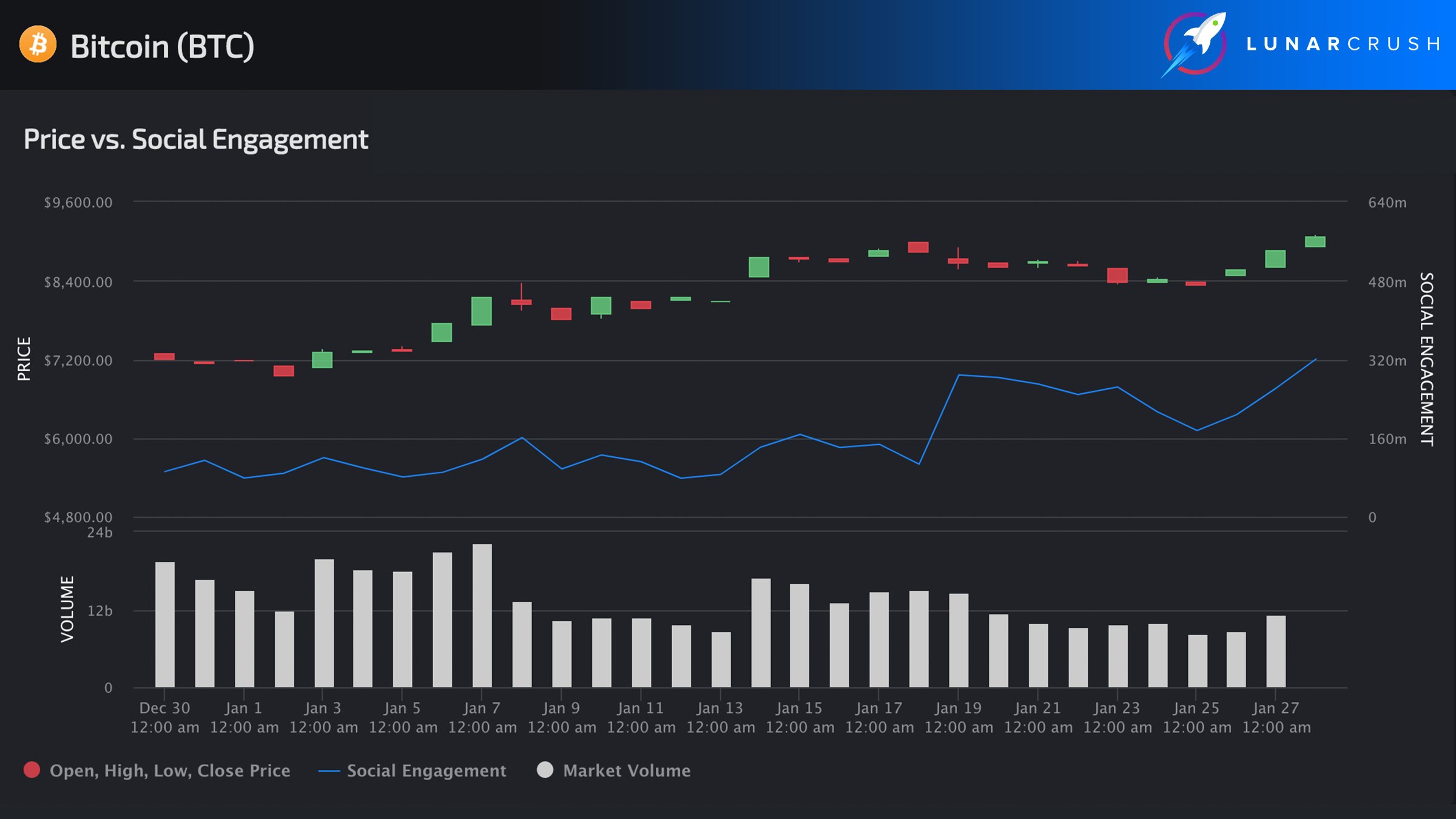Viewport: 1456px width, 819px height.
Task: Toggle the Market Volume legend item
Action: 614,770
